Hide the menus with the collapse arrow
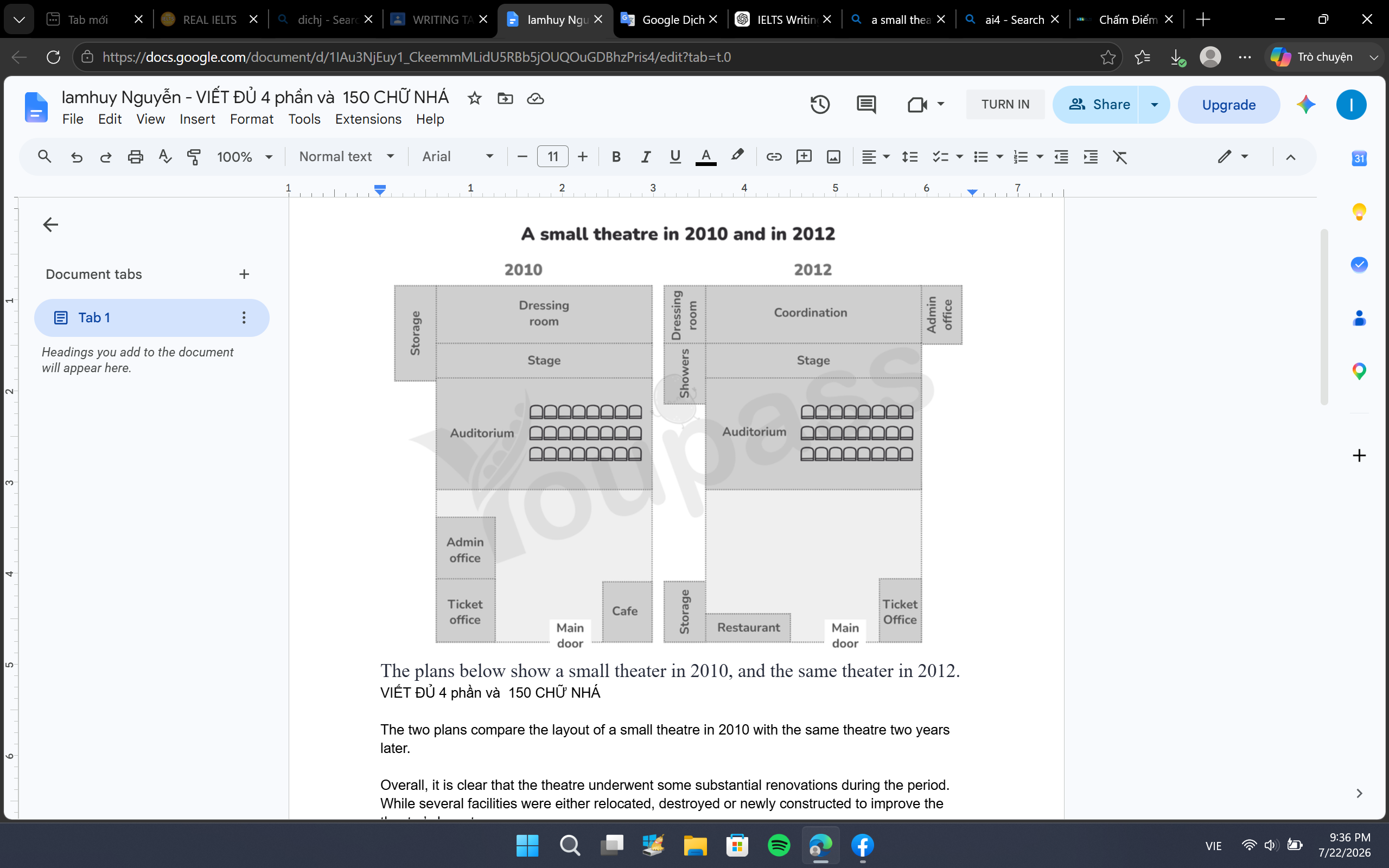Screen dimensions: 1389x868 click(1290, 157)
